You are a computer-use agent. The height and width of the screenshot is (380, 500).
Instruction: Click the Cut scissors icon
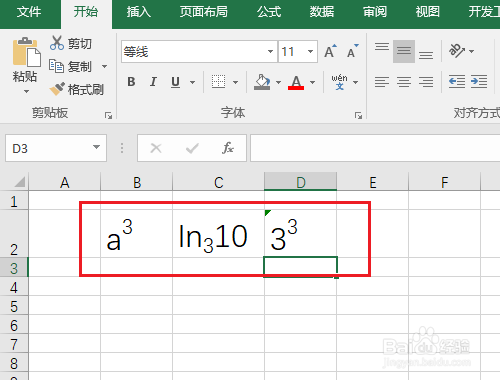pos(57,43)
